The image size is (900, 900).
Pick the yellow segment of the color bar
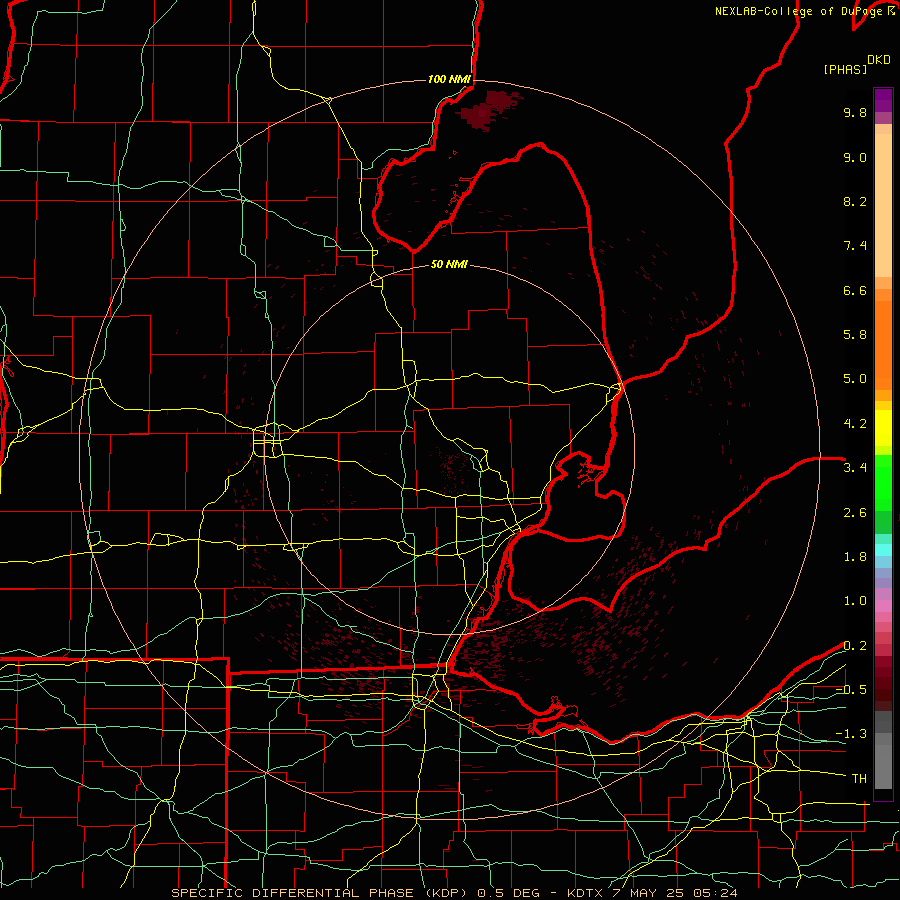tap(883, 428)
